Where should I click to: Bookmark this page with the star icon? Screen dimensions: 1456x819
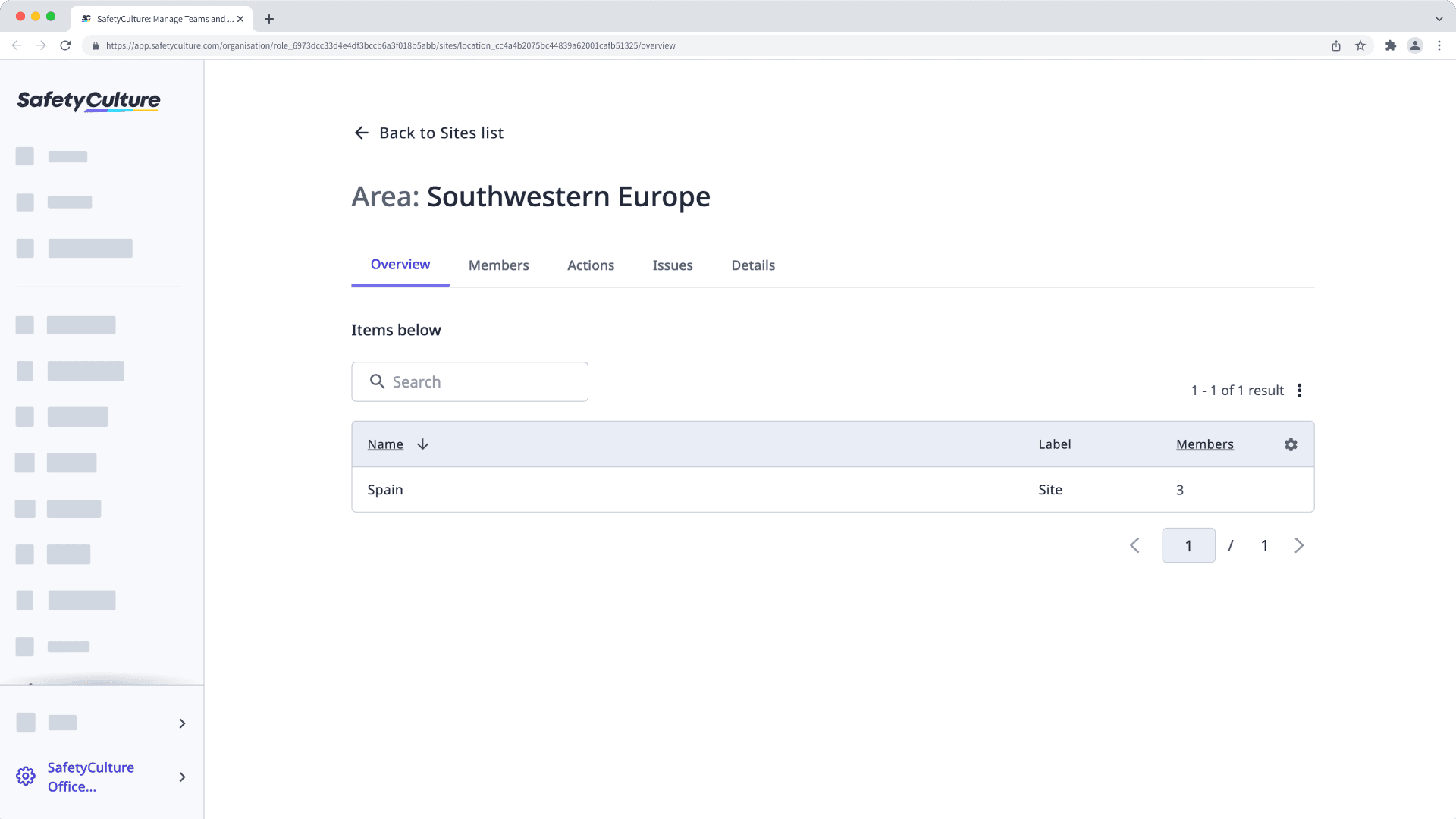(1360, 45)
